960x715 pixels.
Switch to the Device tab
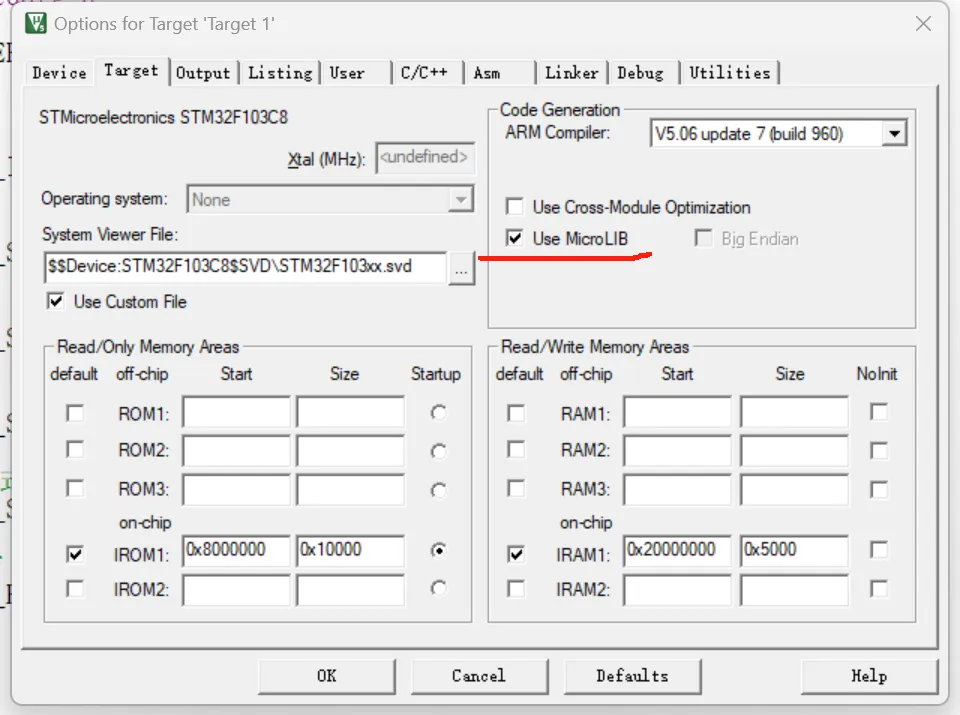click(x=59, y=73)
